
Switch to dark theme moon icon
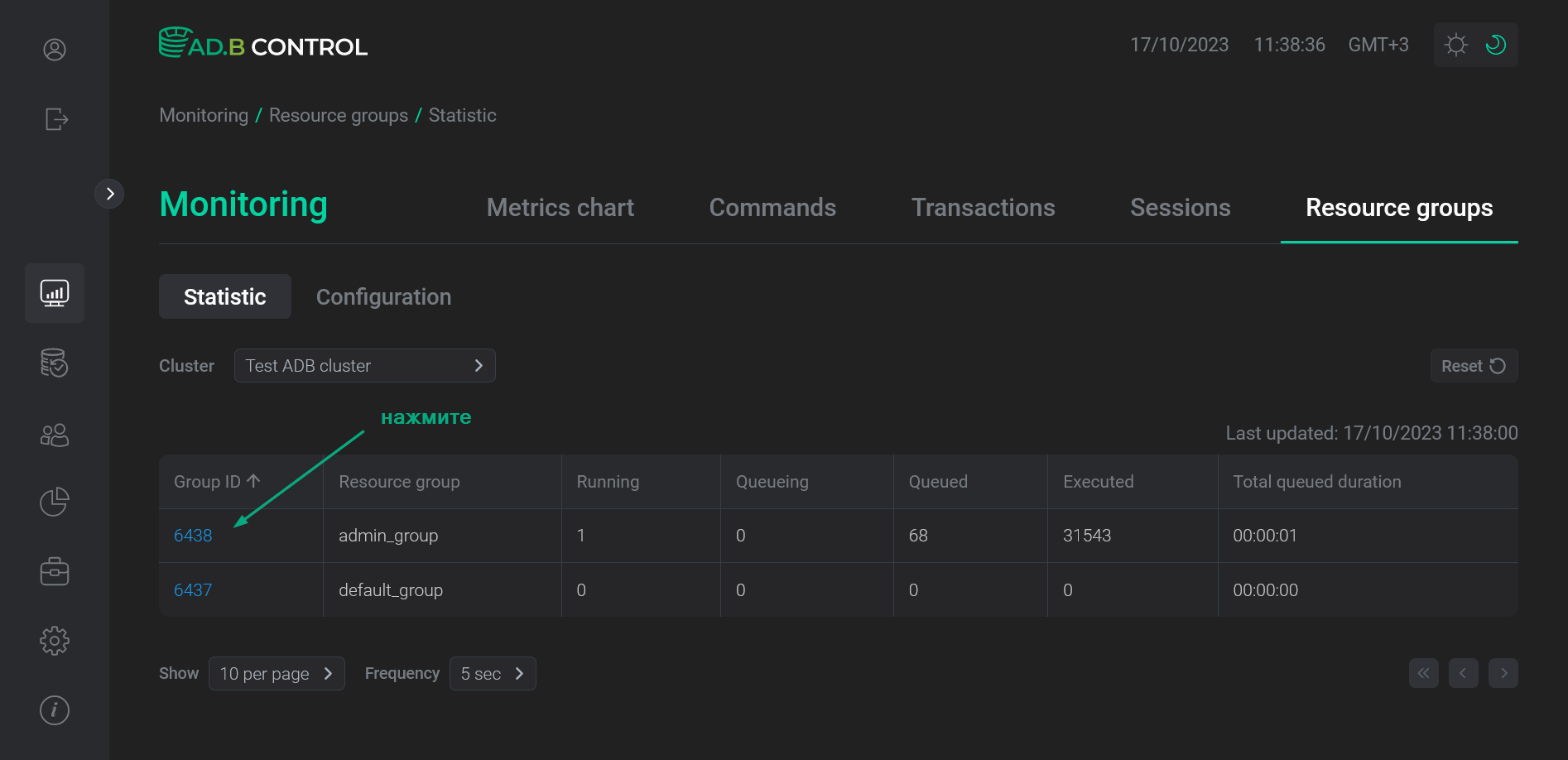click(1496, 45)
